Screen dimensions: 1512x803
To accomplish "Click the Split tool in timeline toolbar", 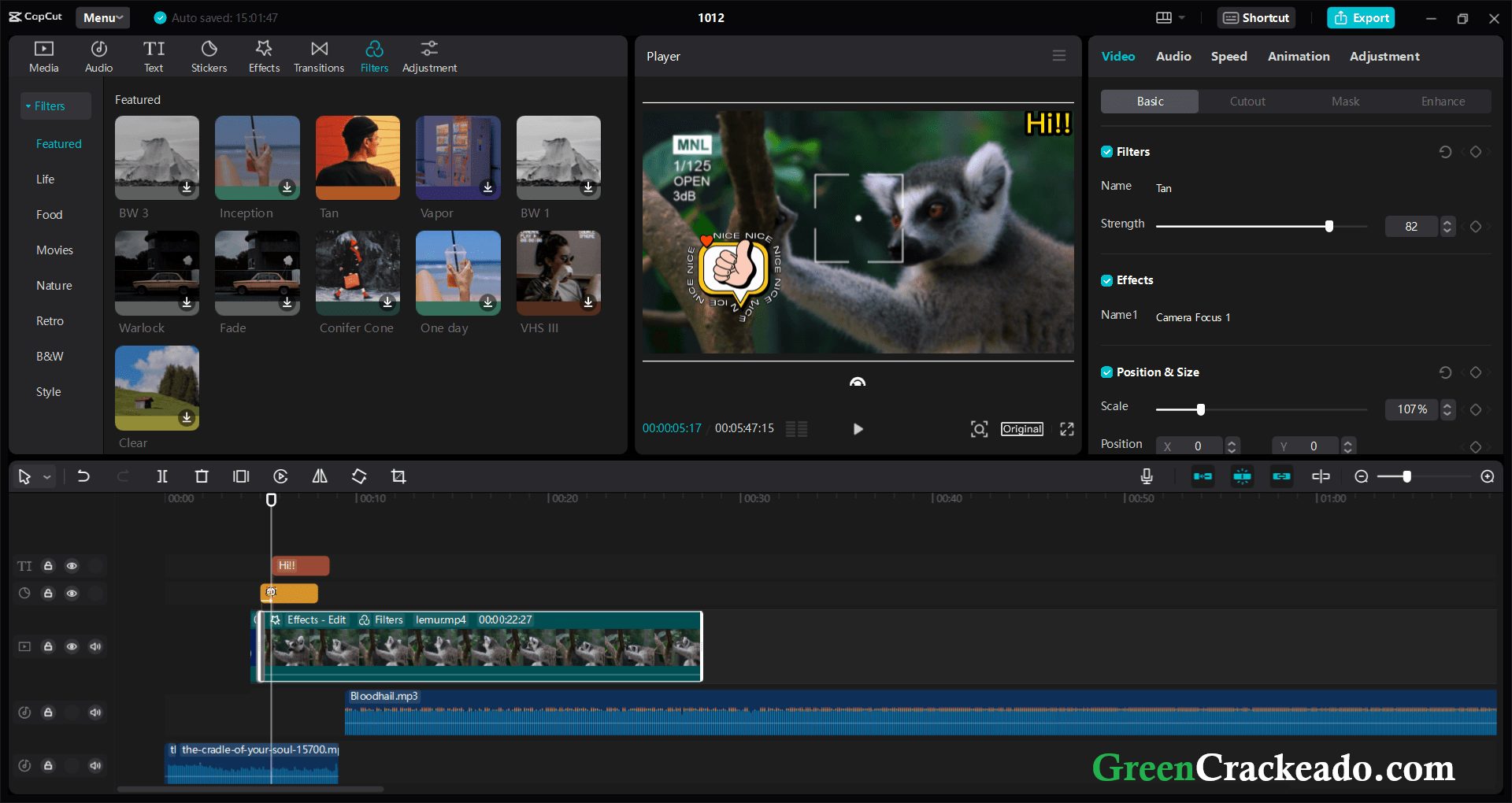I will [x=162, y=476].
